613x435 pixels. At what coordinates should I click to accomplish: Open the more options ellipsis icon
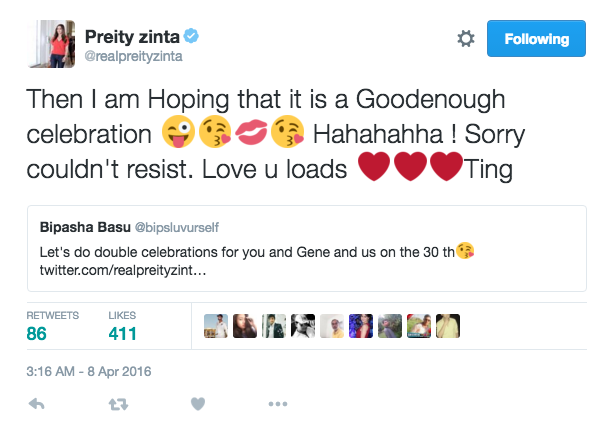click(x=277, y=404)
